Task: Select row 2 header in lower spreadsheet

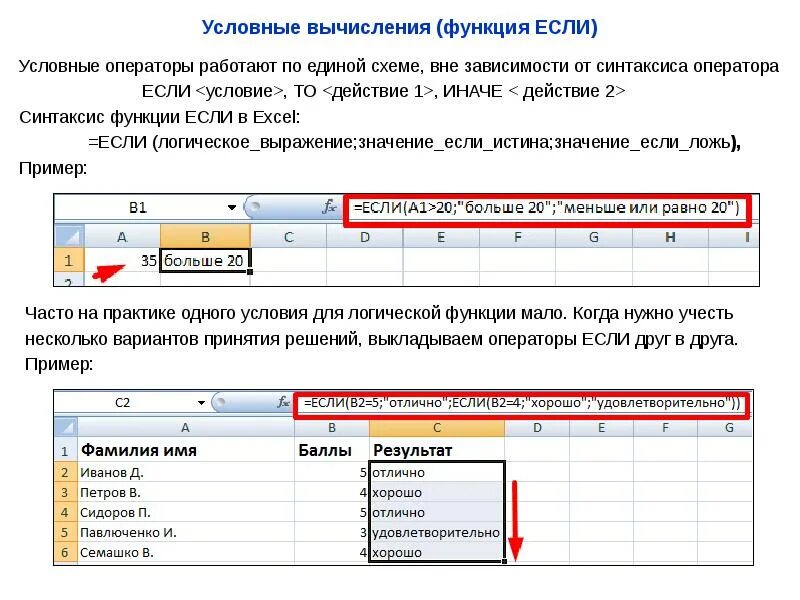Action: pos(66,472)
